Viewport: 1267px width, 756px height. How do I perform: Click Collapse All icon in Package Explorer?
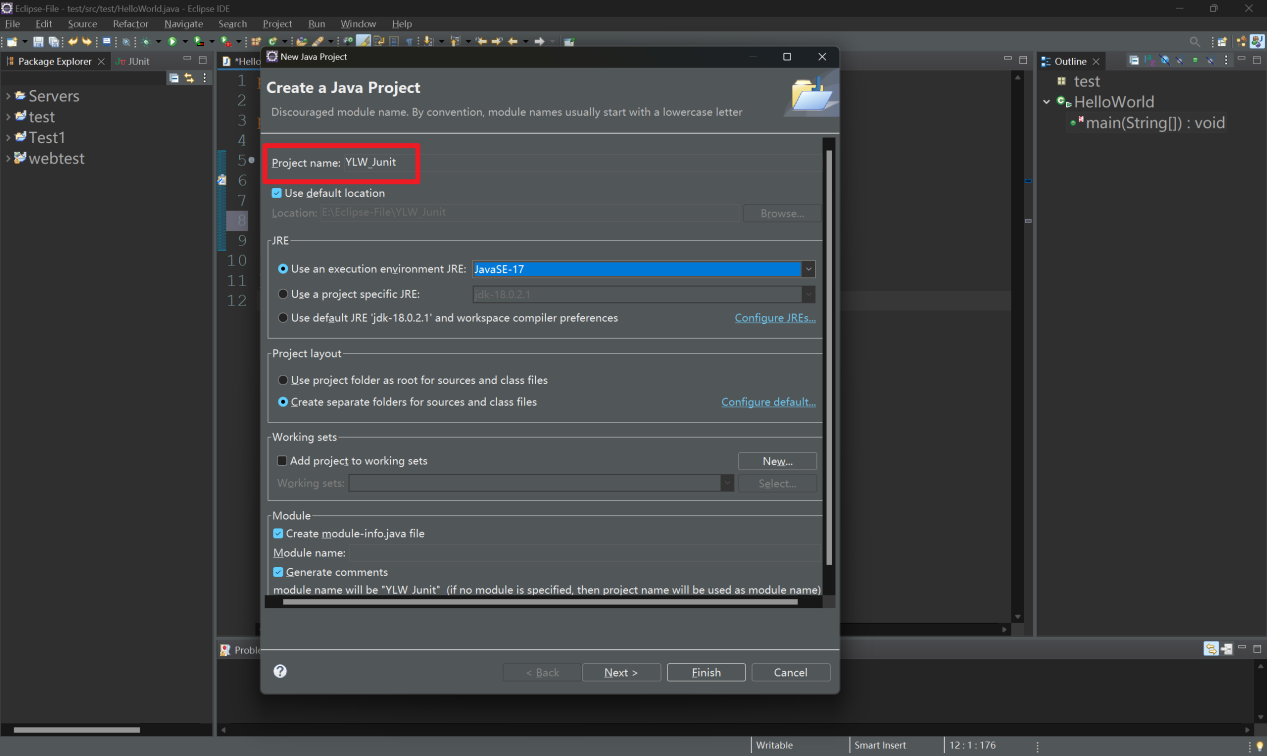coord(174,77)
